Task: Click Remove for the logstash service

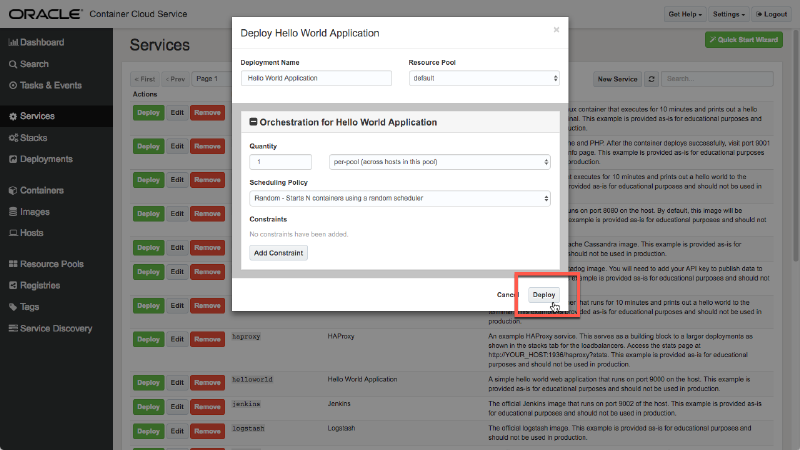Action: tap(207, 431)
